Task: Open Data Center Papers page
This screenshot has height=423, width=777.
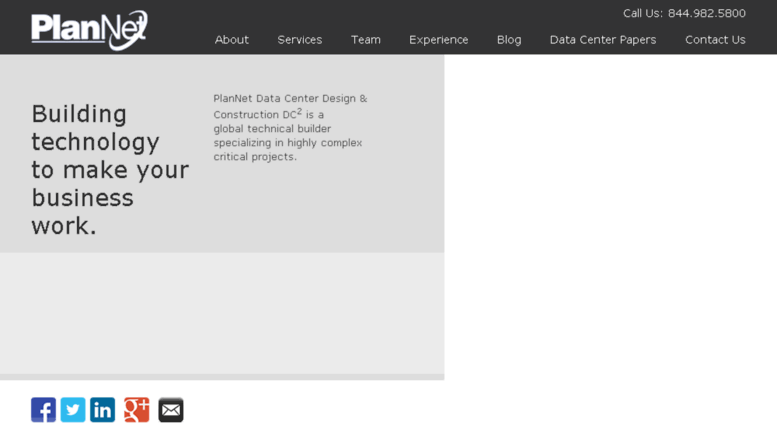Action: pos(603,40)
